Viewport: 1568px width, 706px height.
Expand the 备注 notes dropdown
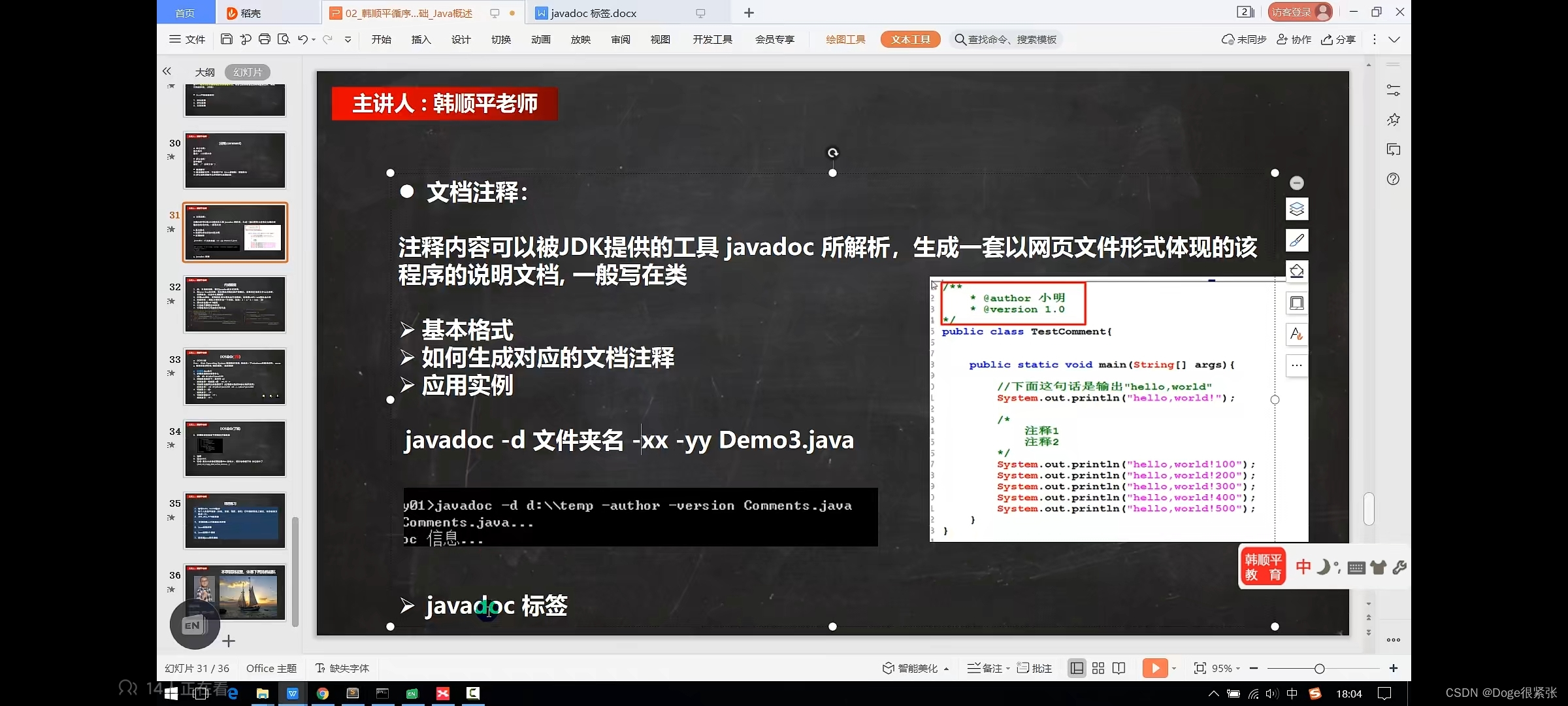[1008, 668]
